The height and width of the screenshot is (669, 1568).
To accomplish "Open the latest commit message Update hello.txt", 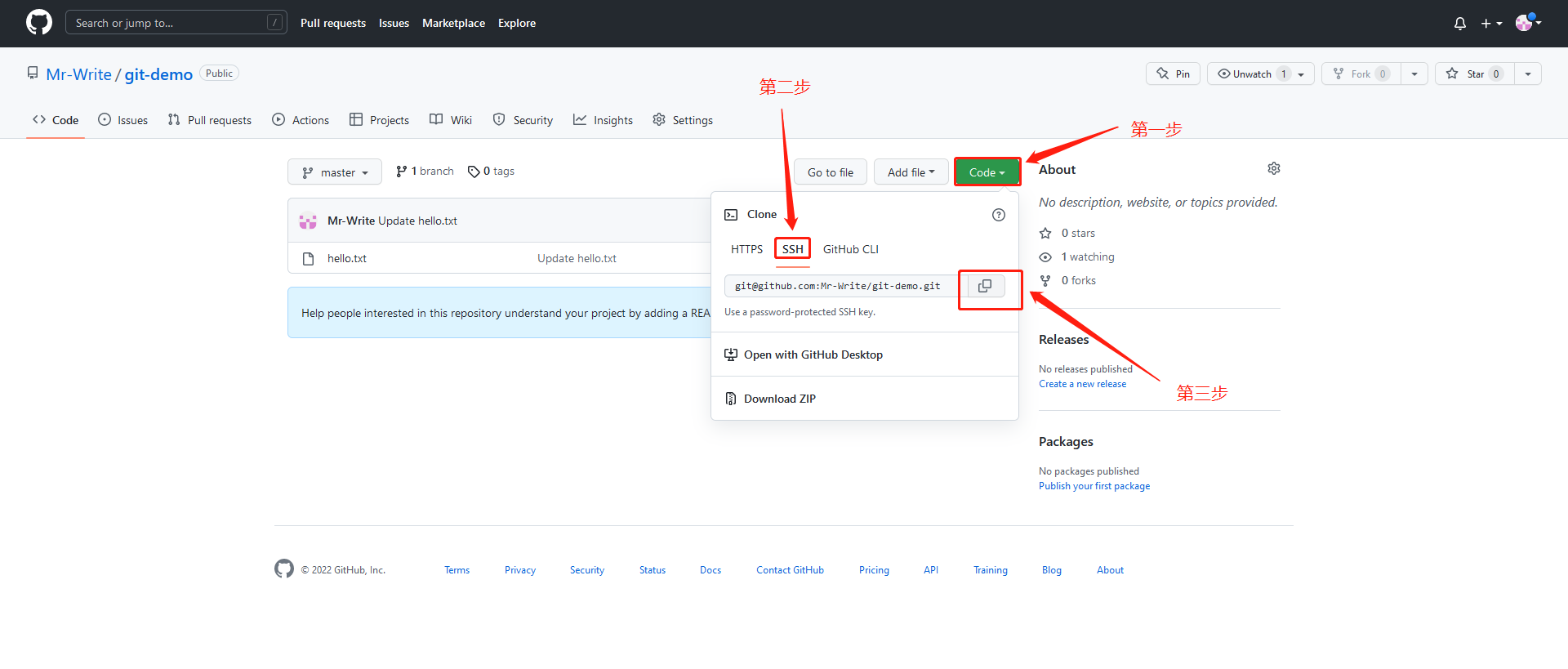I will 417,221.
